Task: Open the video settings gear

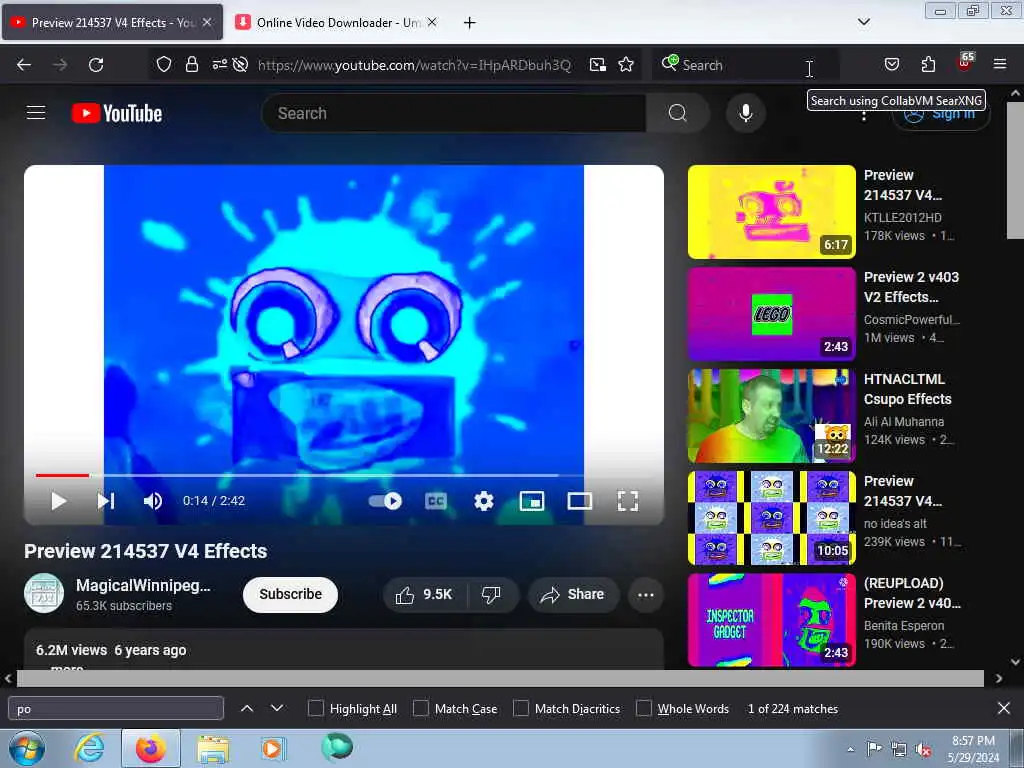Action: point(483,501)
